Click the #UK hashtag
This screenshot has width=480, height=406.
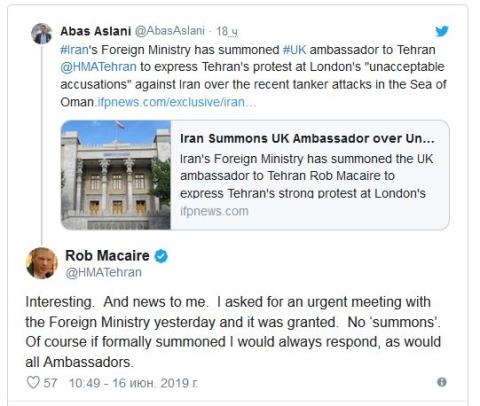[294, 50]
